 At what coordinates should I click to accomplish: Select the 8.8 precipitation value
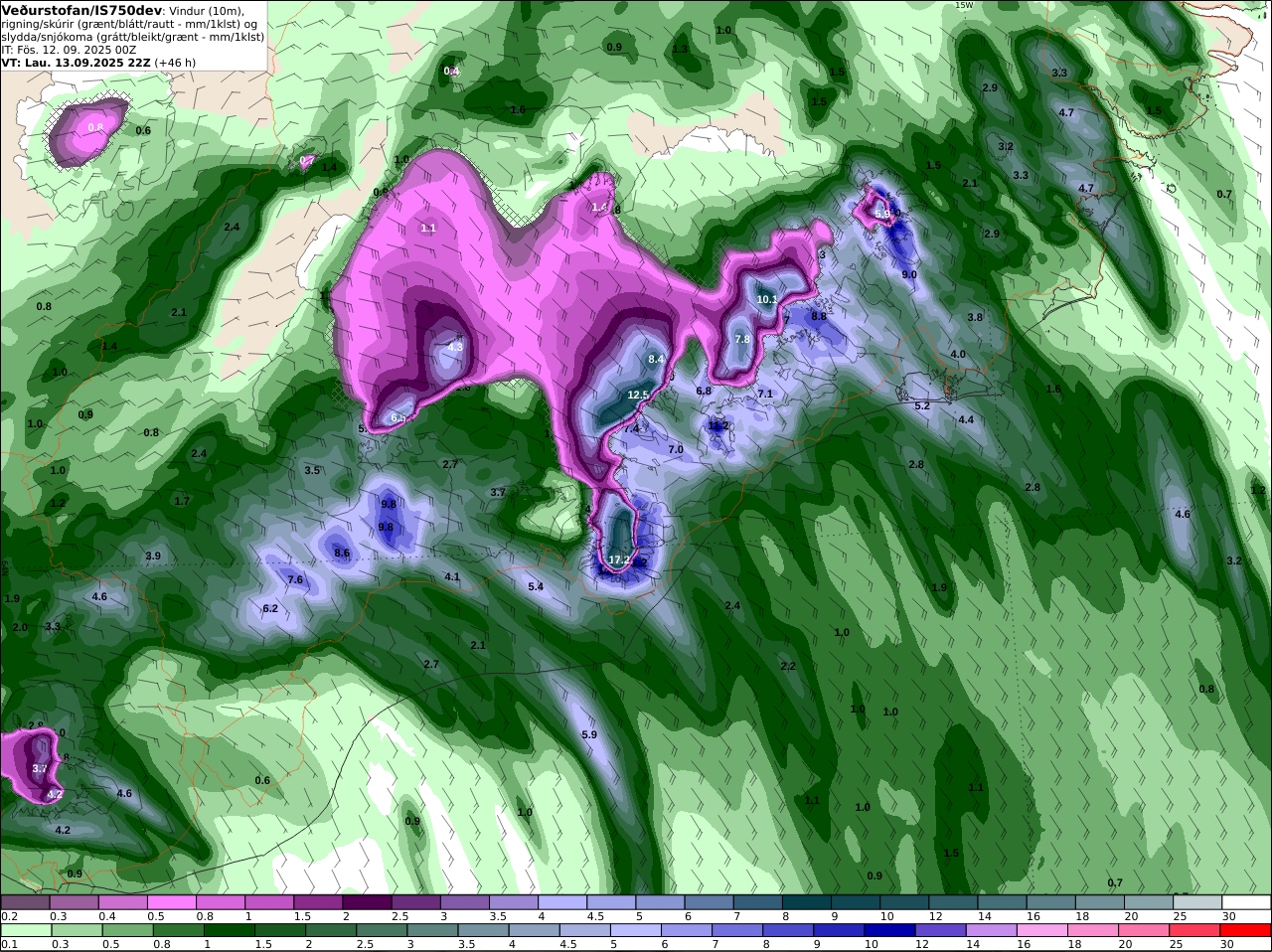819,316
